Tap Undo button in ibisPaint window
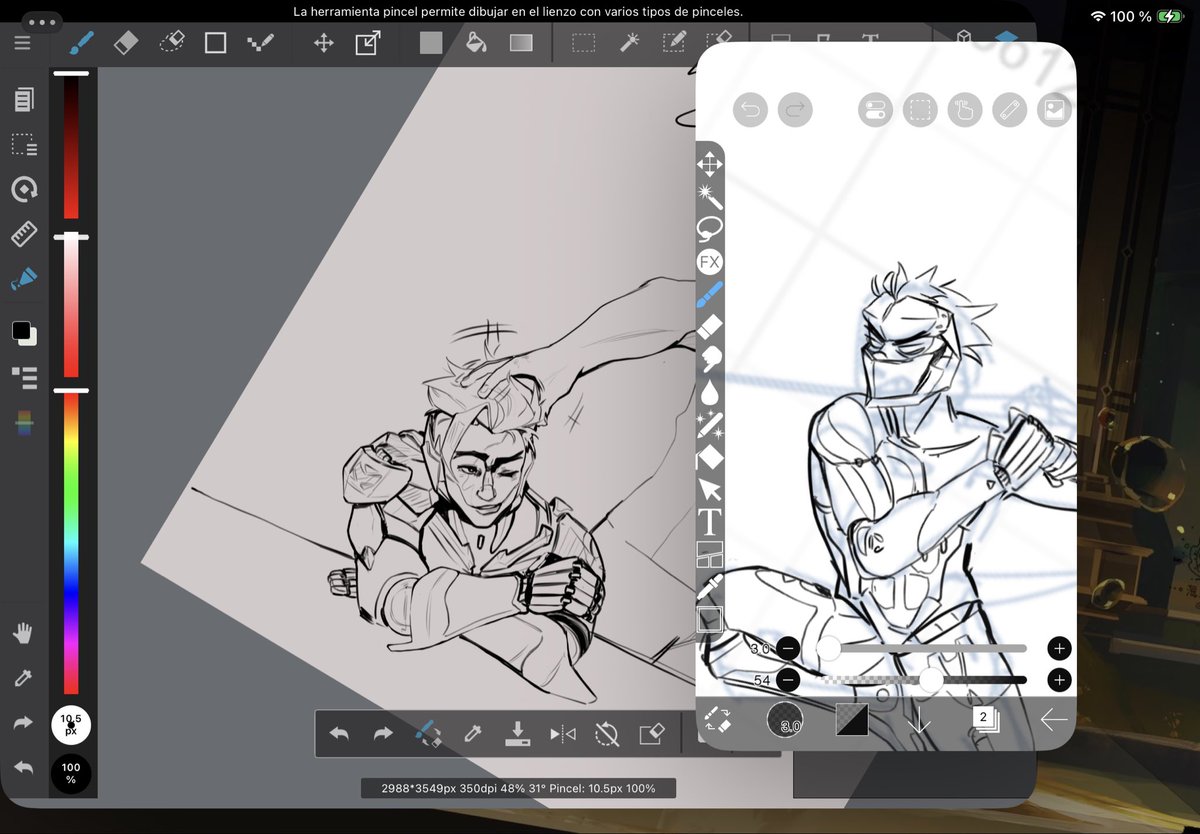Viewport: 1200px width, 834px height. 750,110
